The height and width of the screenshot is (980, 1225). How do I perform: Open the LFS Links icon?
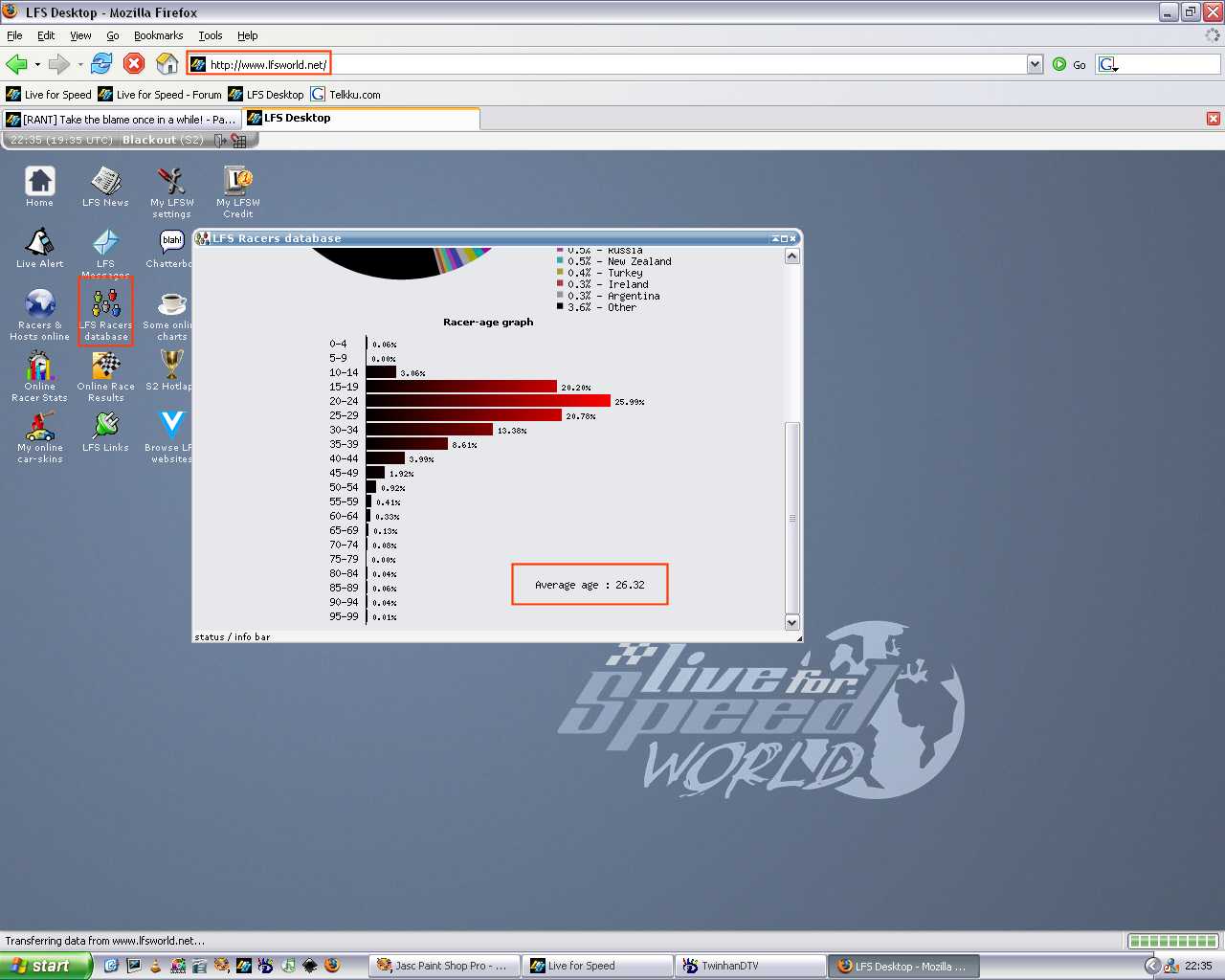(105, 431)
